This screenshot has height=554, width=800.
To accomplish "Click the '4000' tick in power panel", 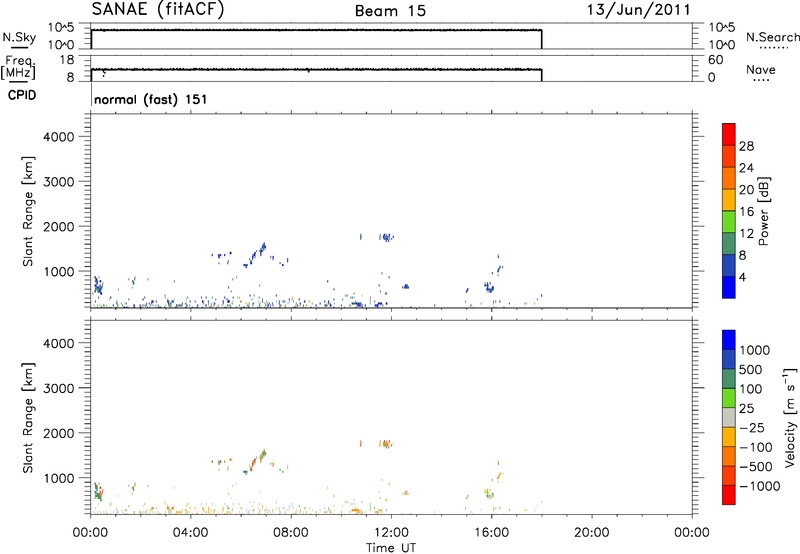I will click(x=59, y=137).
